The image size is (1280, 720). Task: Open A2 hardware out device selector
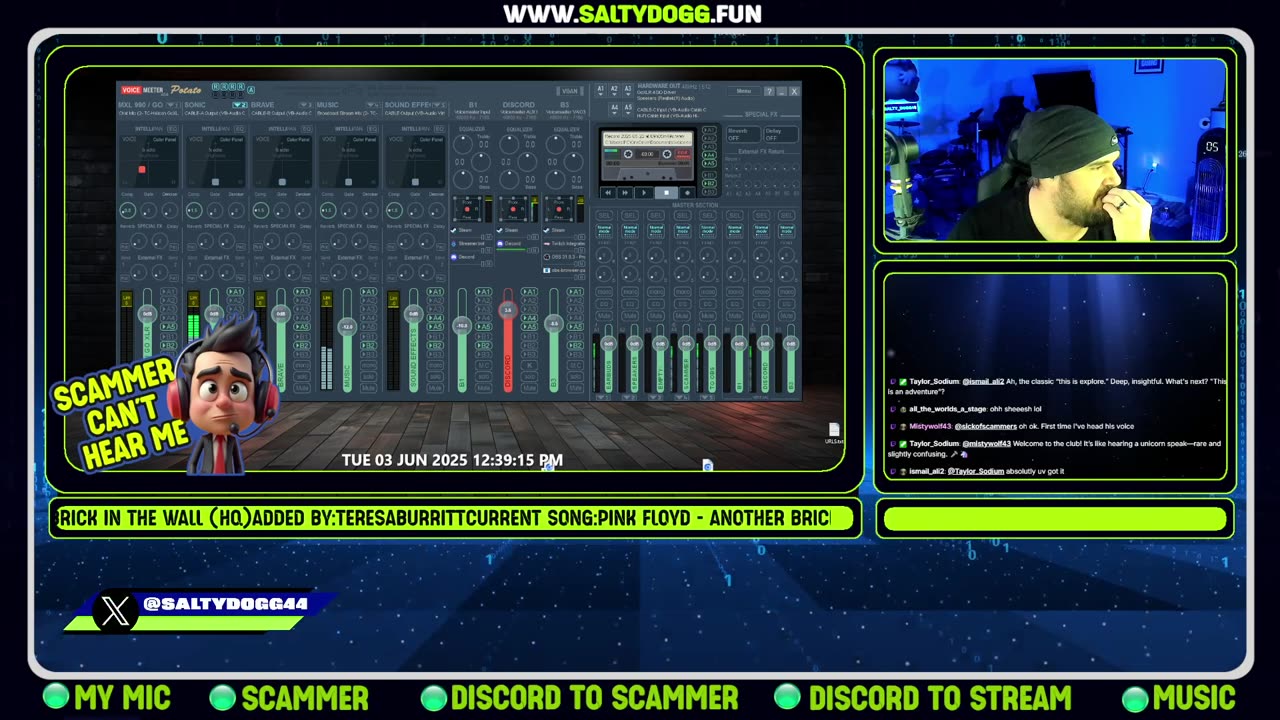tap(614, 91)
